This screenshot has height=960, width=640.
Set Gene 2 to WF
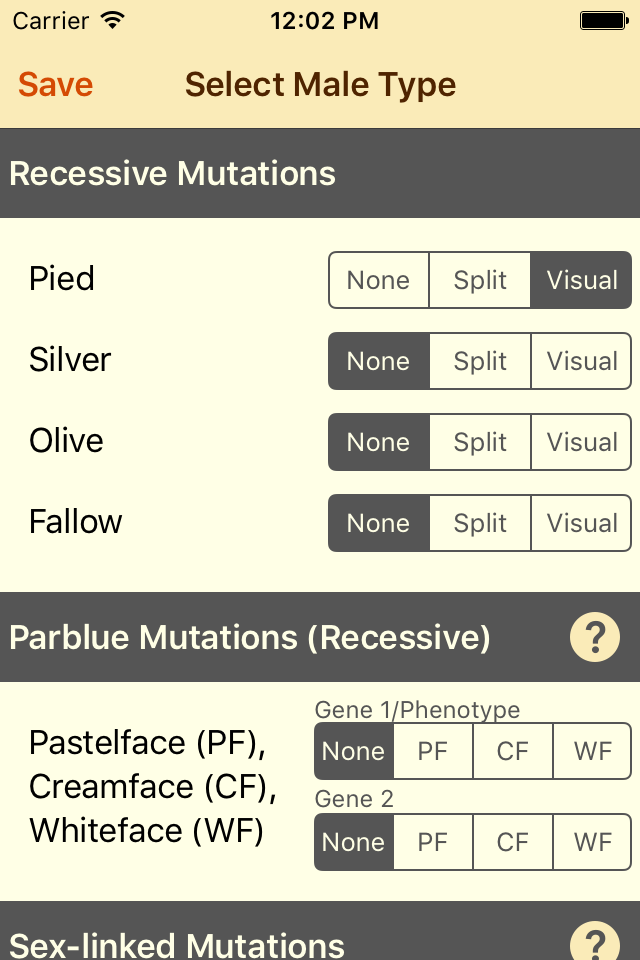pos(592,842)
